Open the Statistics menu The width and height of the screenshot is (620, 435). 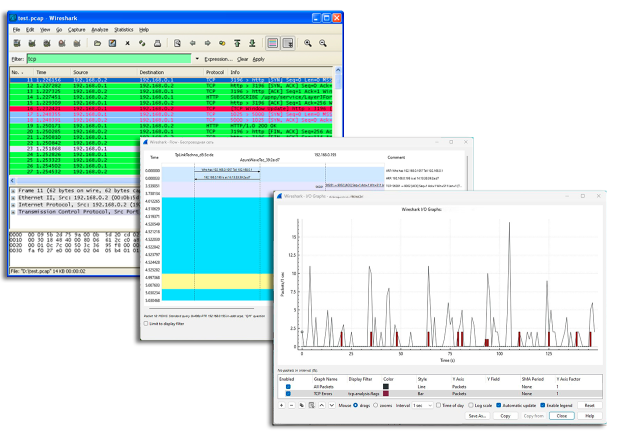click(x=124, y=30)
